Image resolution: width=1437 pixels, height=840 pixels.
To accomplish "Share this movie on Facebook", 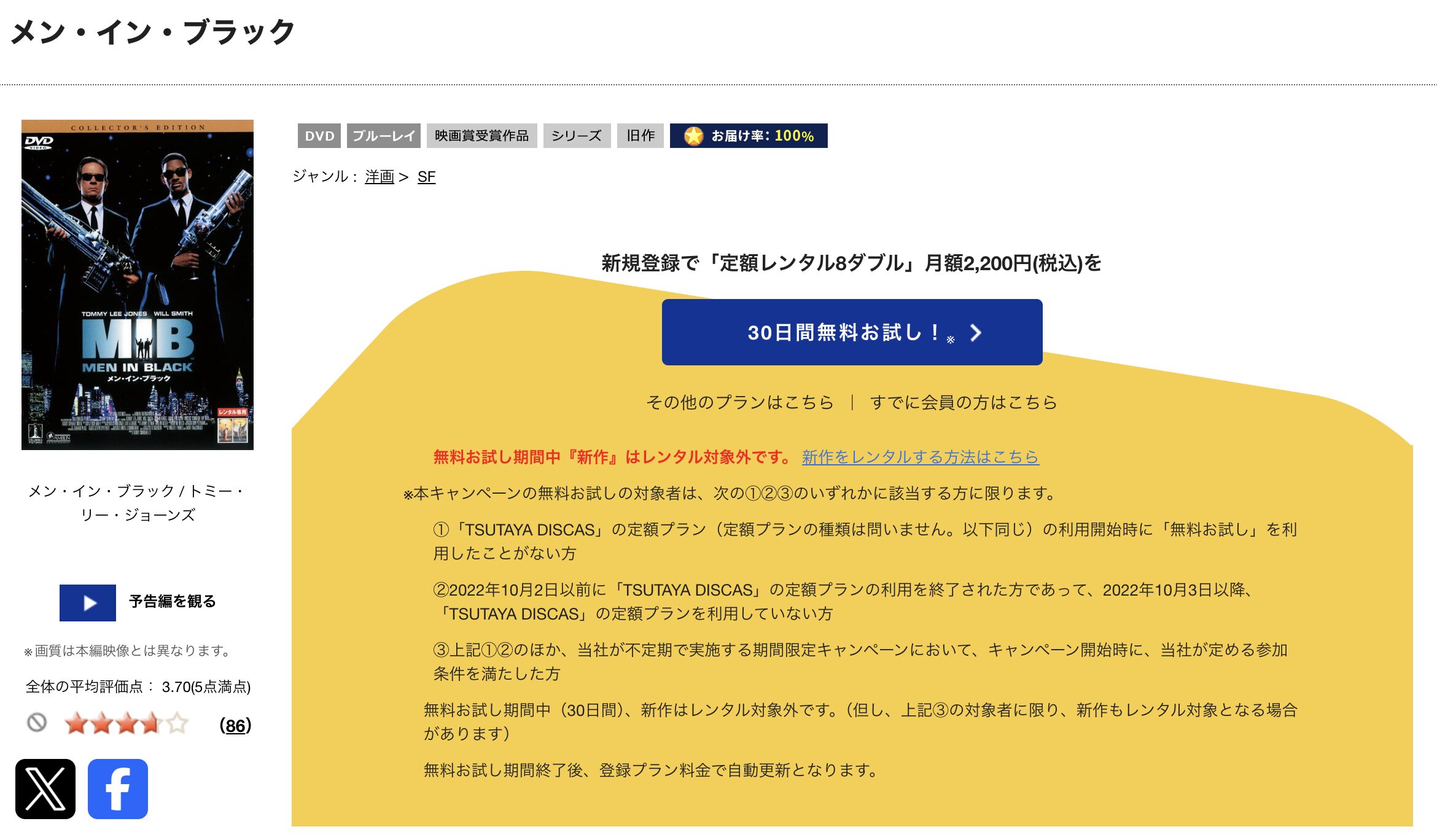I will tap(118, 788).
